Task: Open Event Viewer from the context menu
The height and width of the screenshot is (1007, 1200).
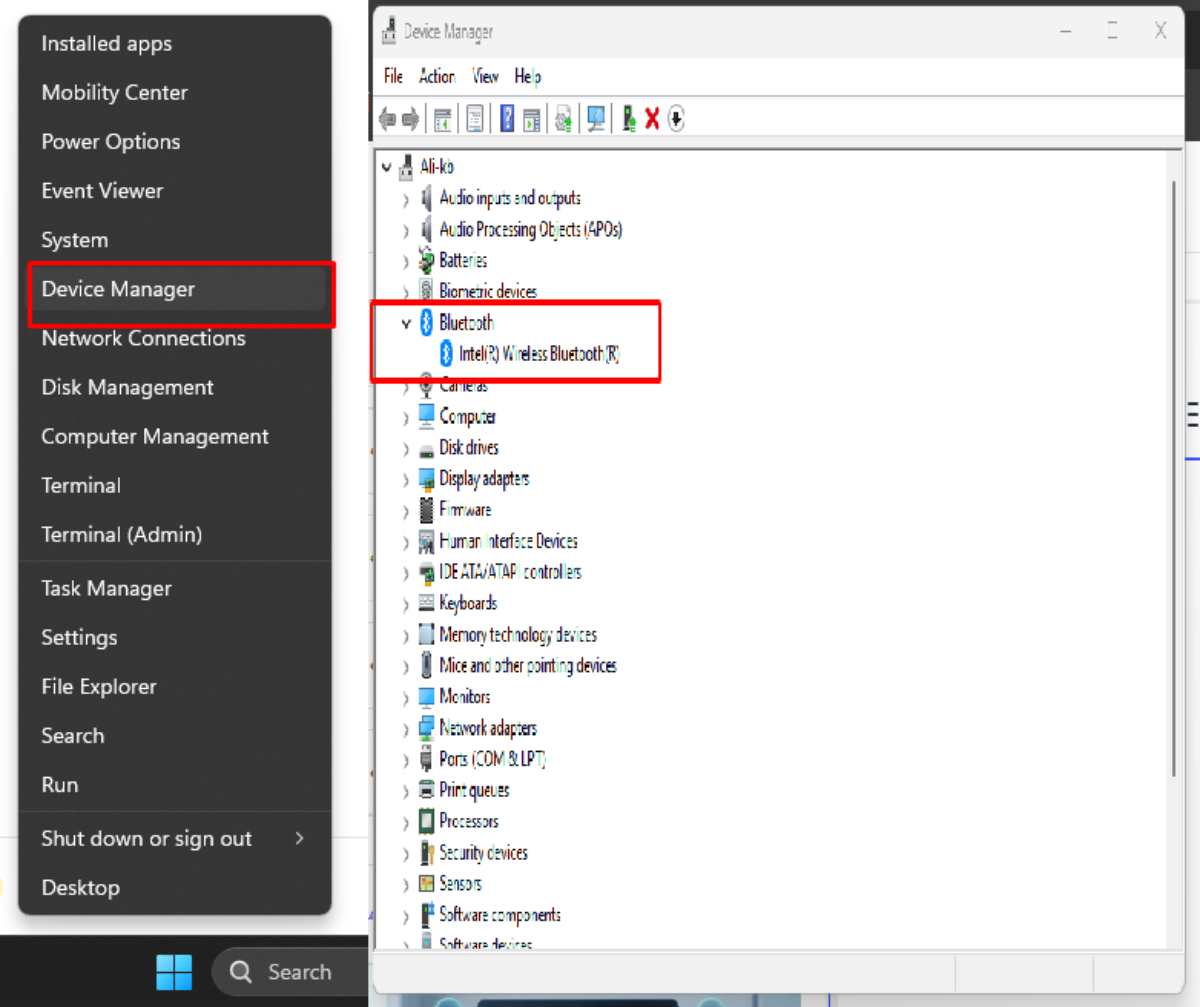Action: [x=175, y=190]
